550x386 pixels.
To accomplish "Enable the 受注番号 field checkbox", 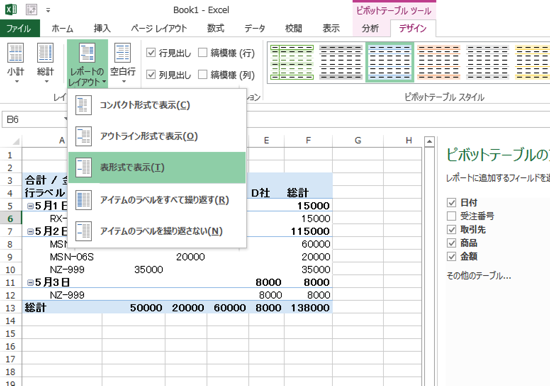I will [451, 216].
